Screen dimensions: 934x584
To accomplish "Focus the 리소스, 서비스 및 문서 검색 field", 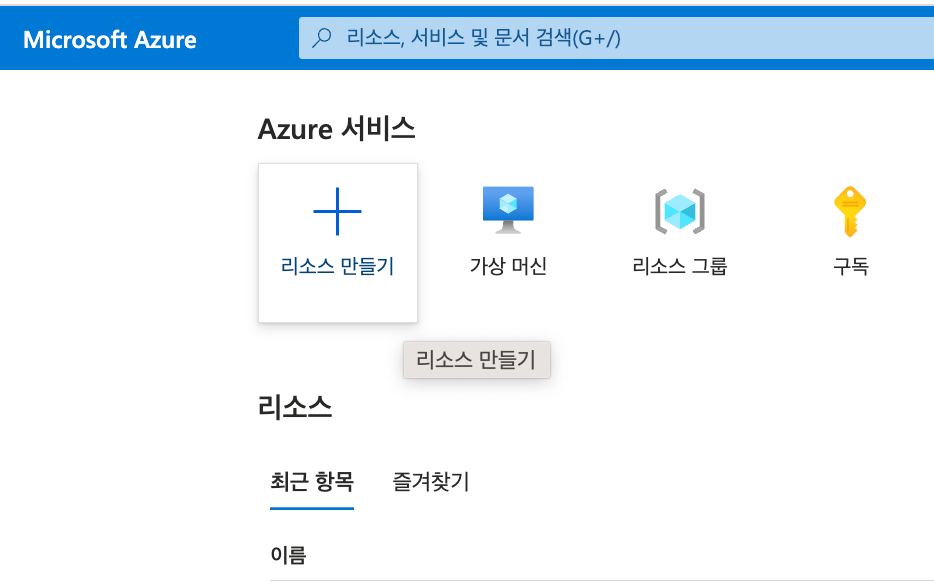I will point(616,38).
